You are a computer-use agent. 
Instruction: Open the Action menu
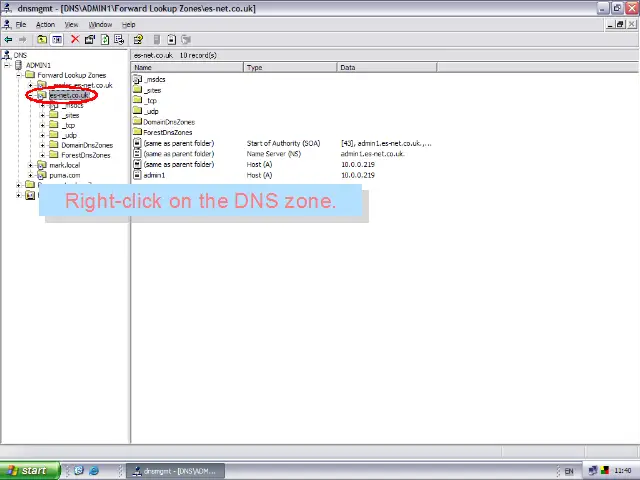coord(45,24)
